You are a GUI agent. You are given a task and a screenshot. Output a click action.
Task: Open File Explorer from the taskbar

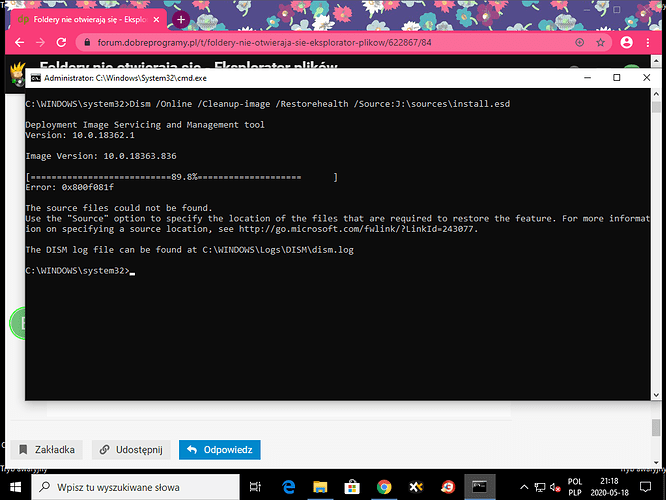[320, 487]
